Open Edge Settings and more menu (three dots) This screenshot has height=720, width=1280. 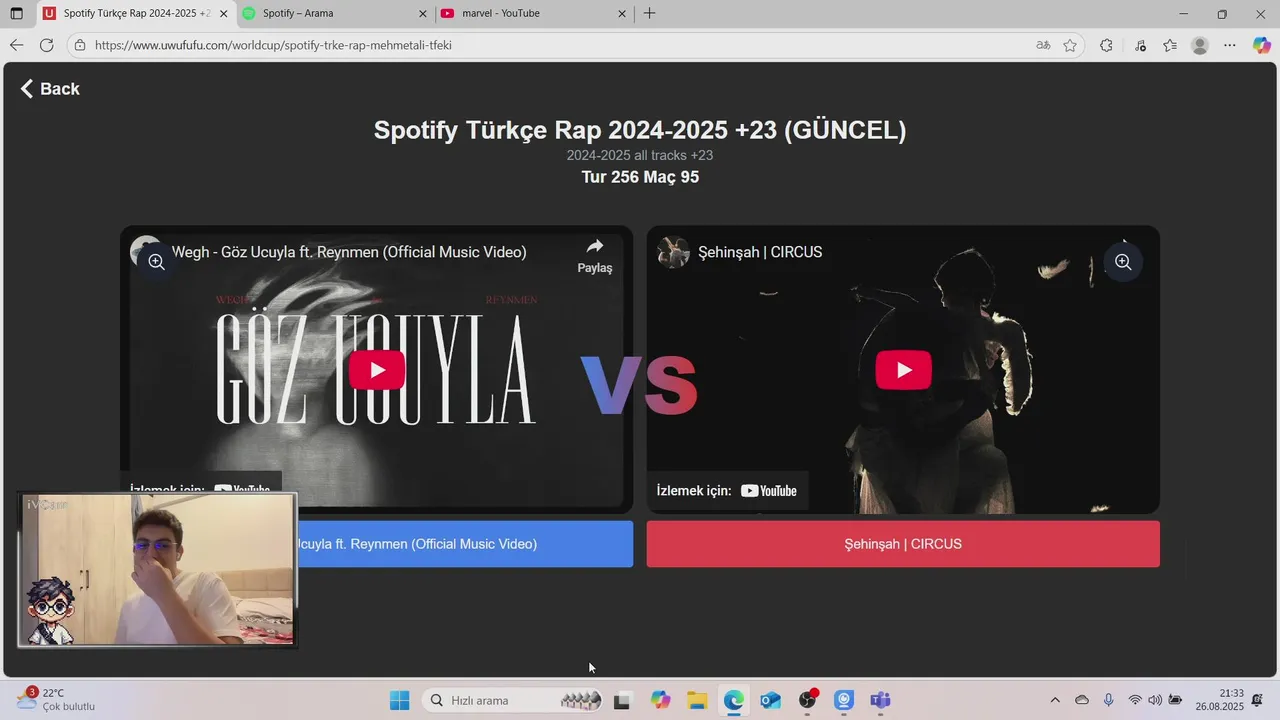coord(1230,45)
